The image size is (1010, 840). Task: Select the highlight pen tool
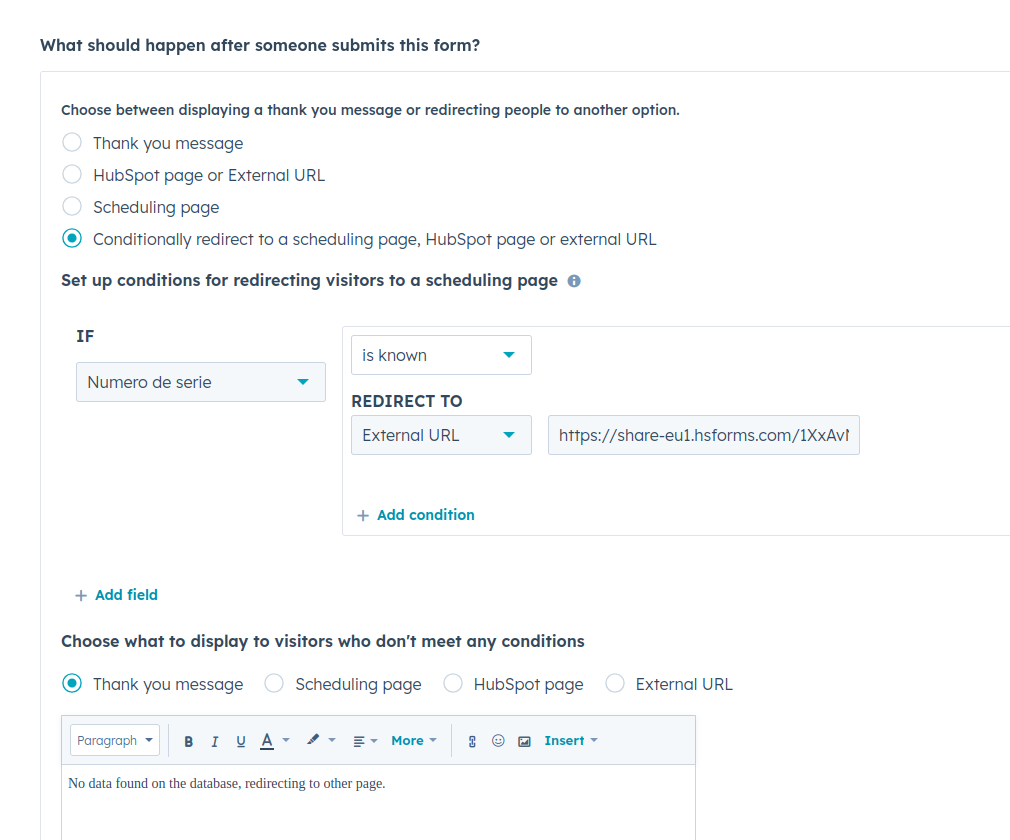pyautogui.click(x=313, y=740)
